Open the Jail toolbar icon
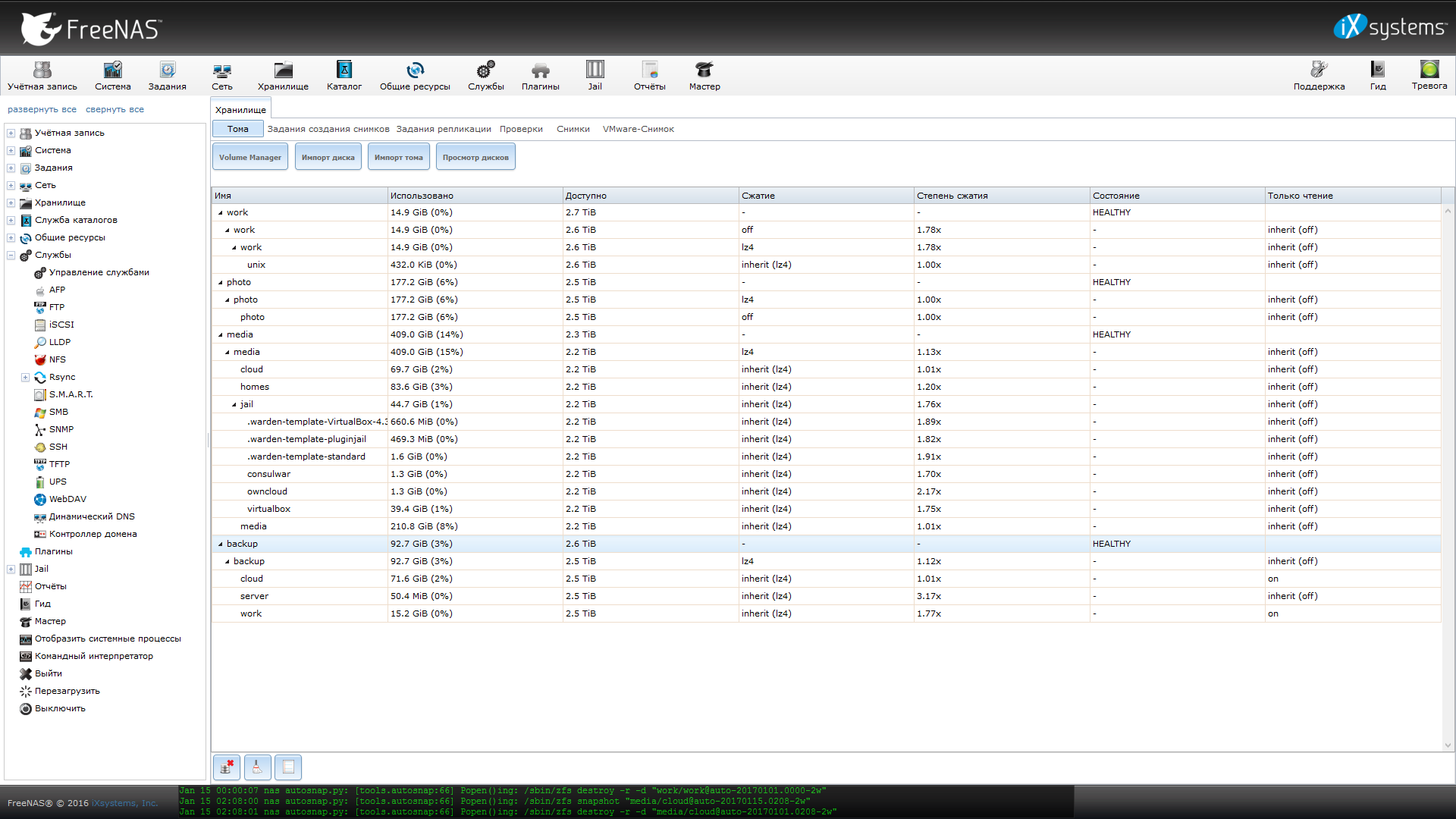 (595, 76)
